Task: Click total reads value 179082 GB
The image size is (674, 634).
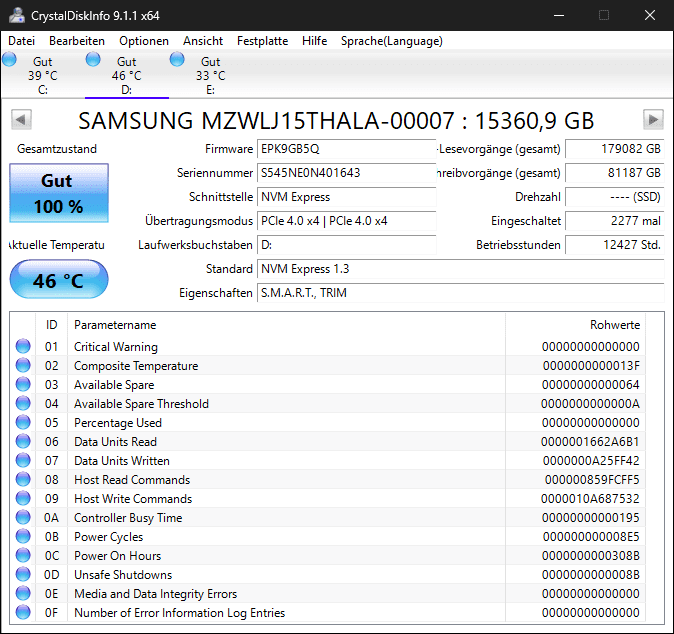Action: click(615, 149)
